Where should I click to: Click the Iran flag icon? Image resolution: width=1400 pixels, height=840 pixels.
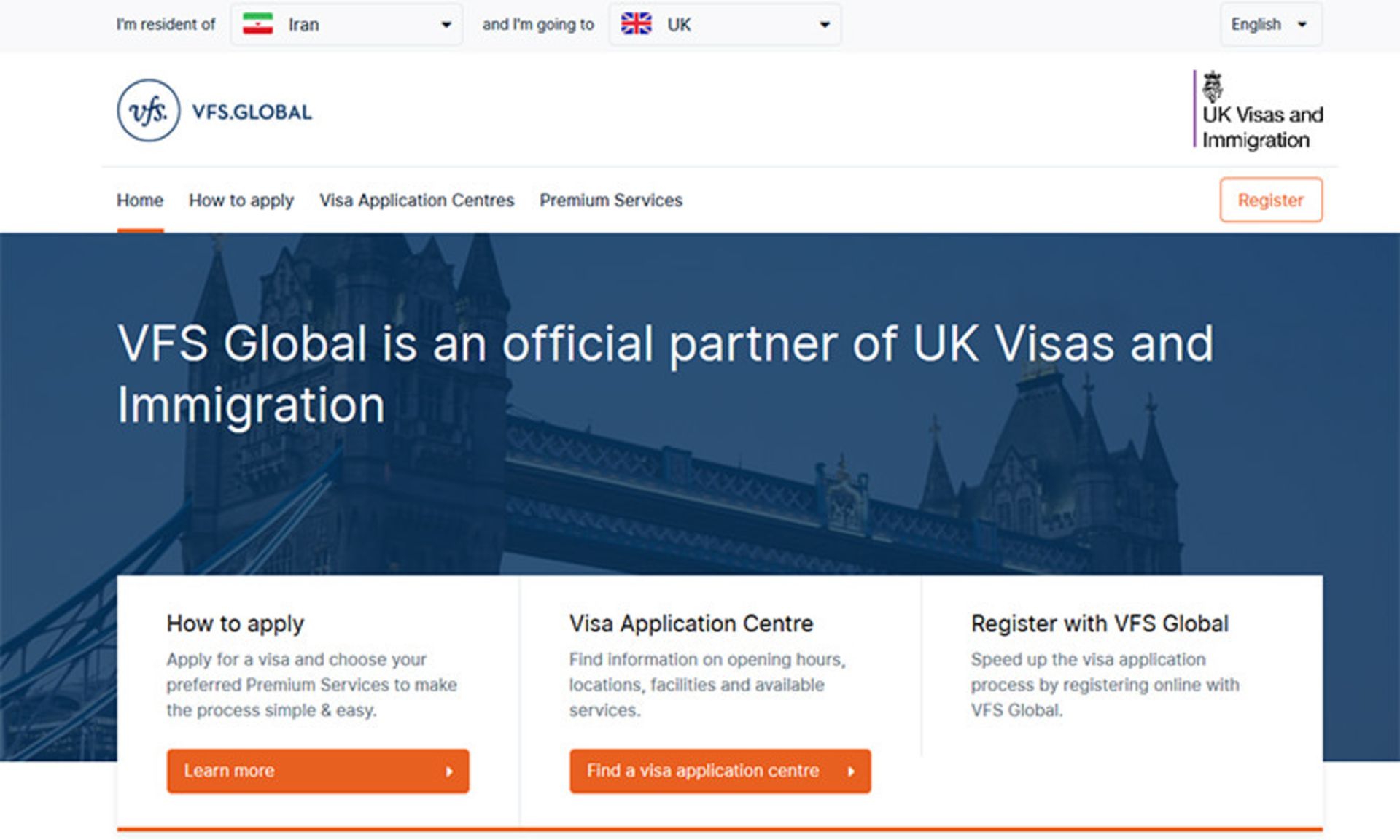click(257, 24)
